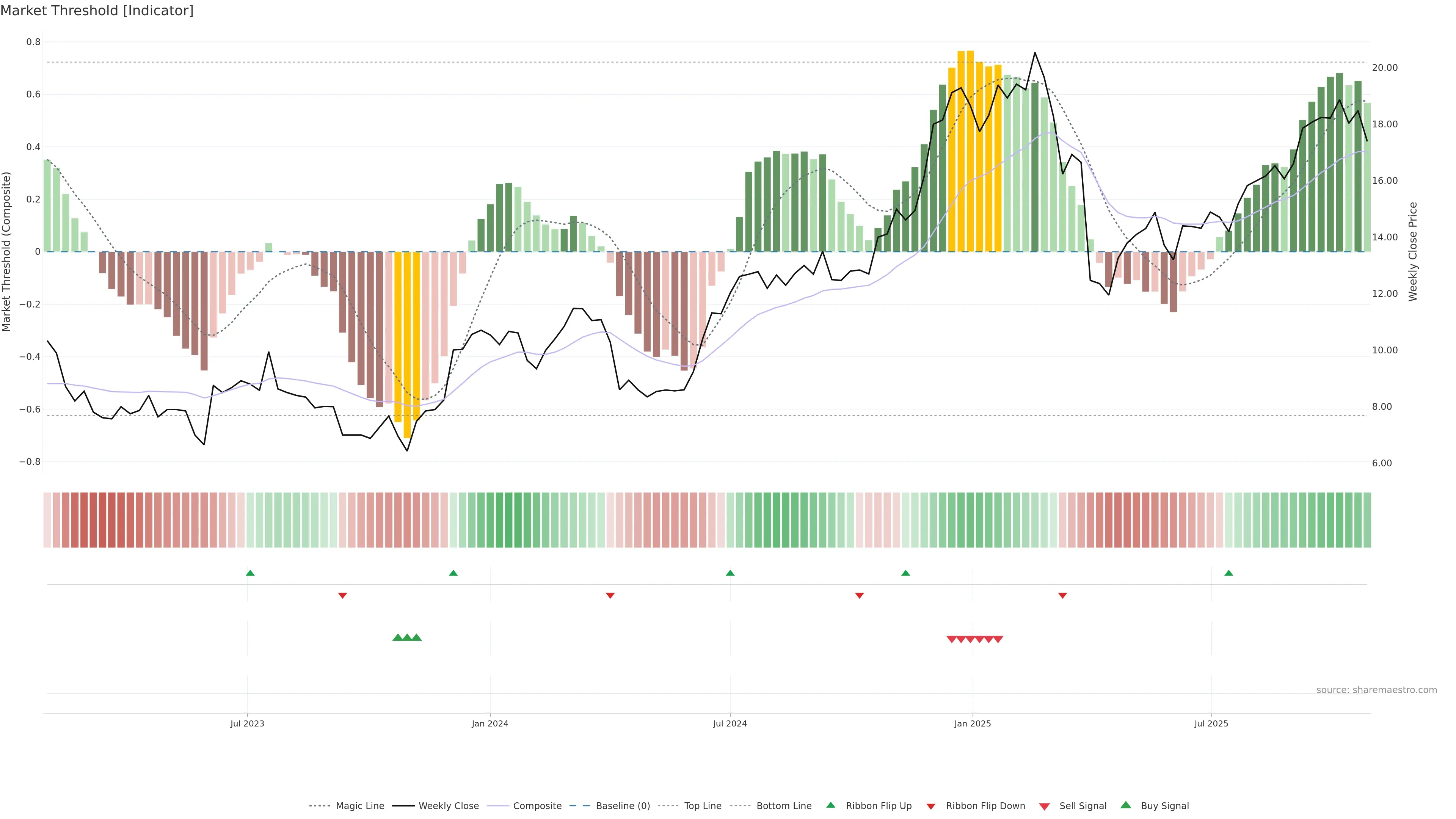Toggle the Magic Line legend entry
Screen dimensions: 1456x819
pos(359,806)
